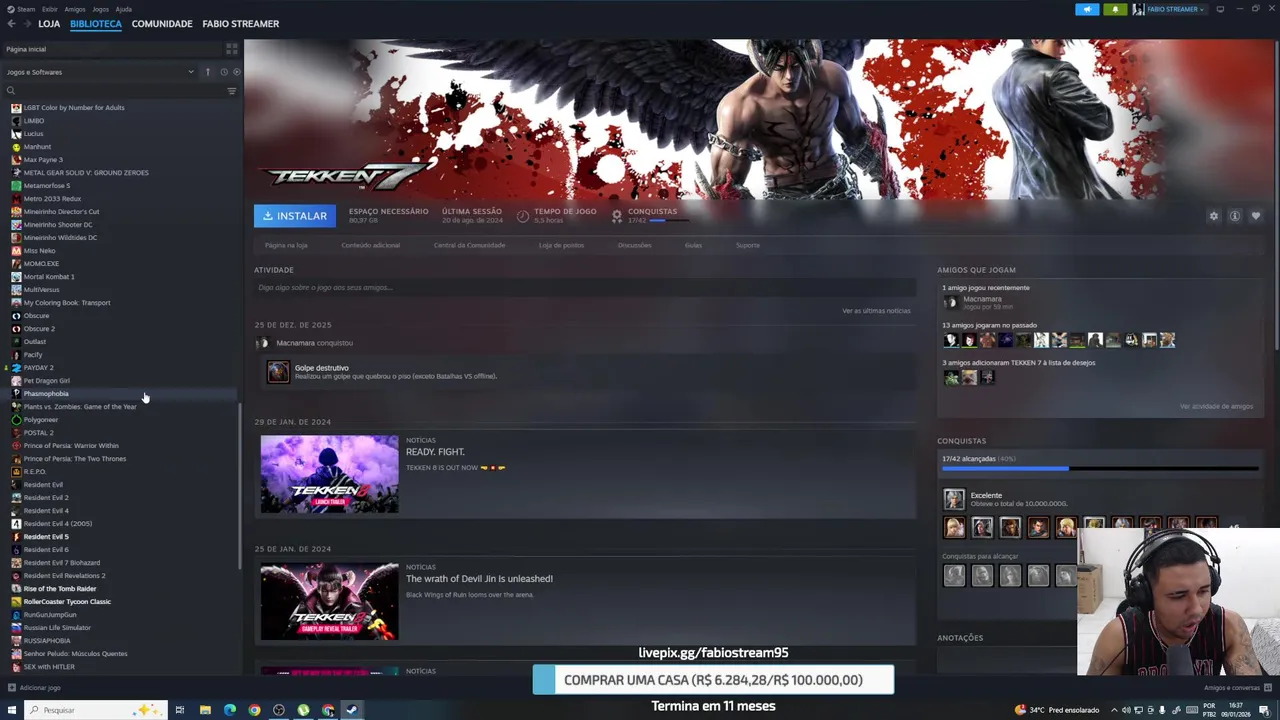Toggle the collections grid view icon
The height and width of the screenshot is (720, 1280).
coord(231,49)
